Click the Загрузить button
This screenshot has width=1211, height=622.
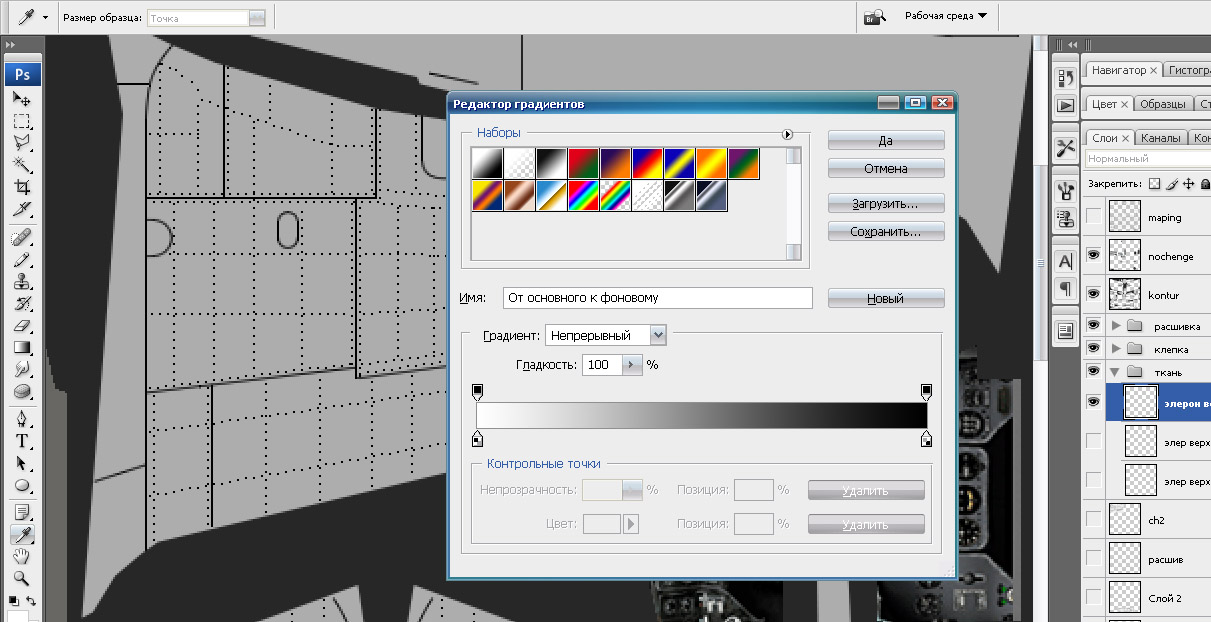pos(885,203)
